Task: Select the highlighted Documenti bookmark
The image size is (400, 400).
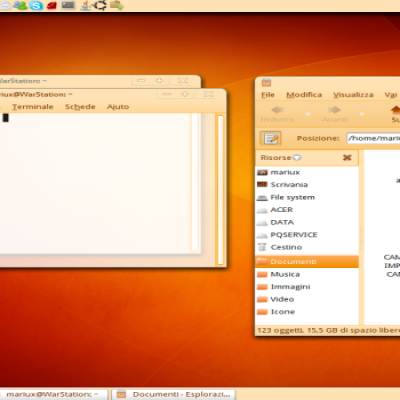Action: pos(307,262)
